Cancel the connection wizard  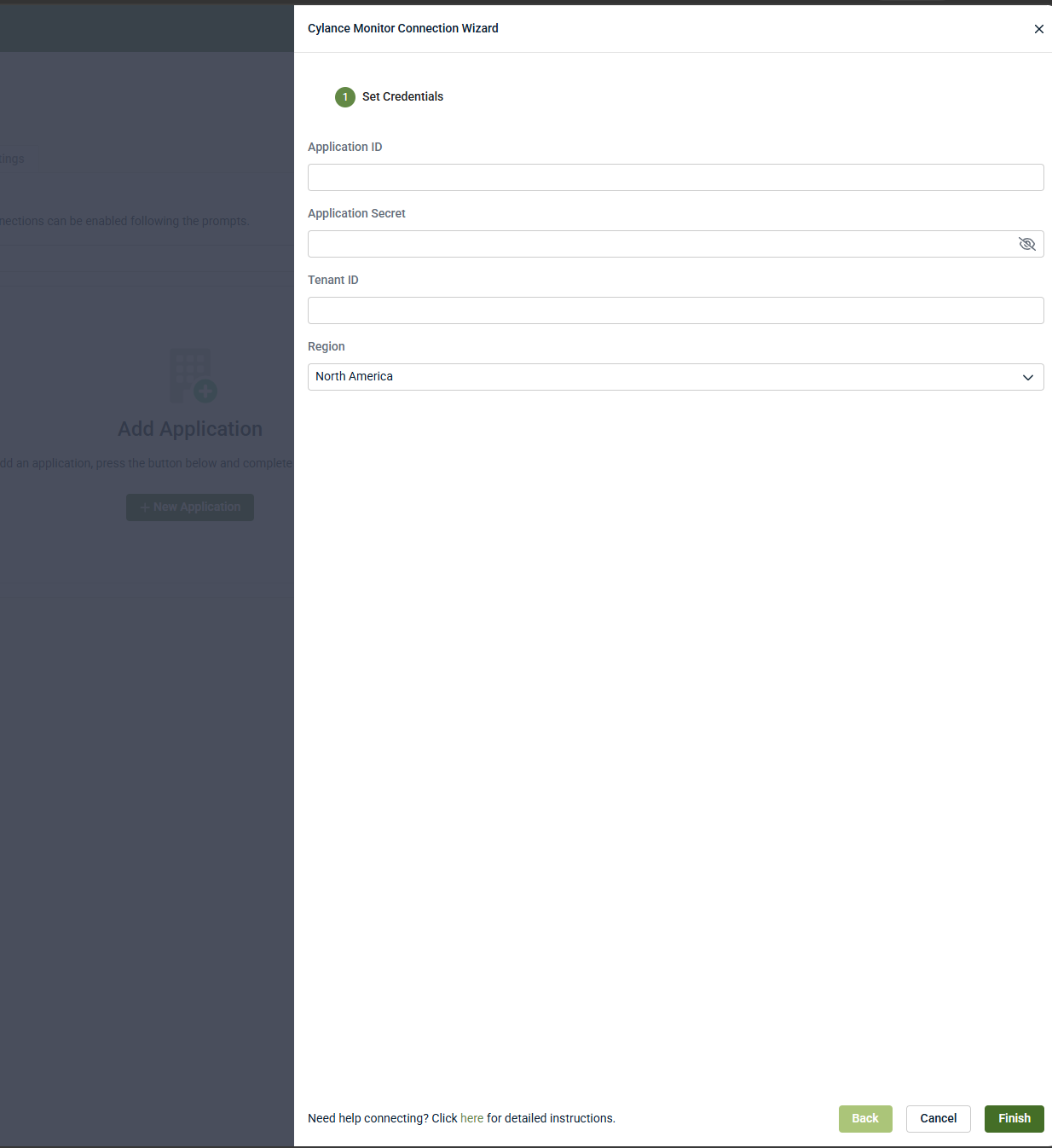pyautogui.click(x=938, y=1119)
